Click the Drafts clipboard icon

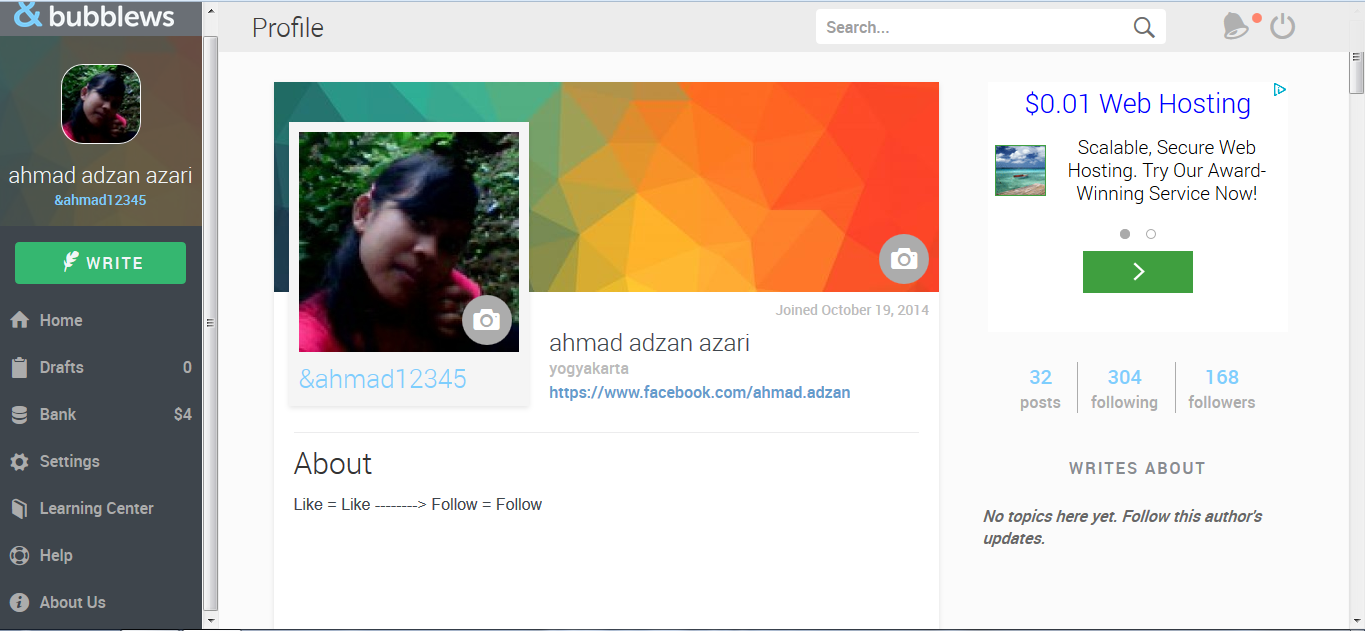click(x=19, y=367)
